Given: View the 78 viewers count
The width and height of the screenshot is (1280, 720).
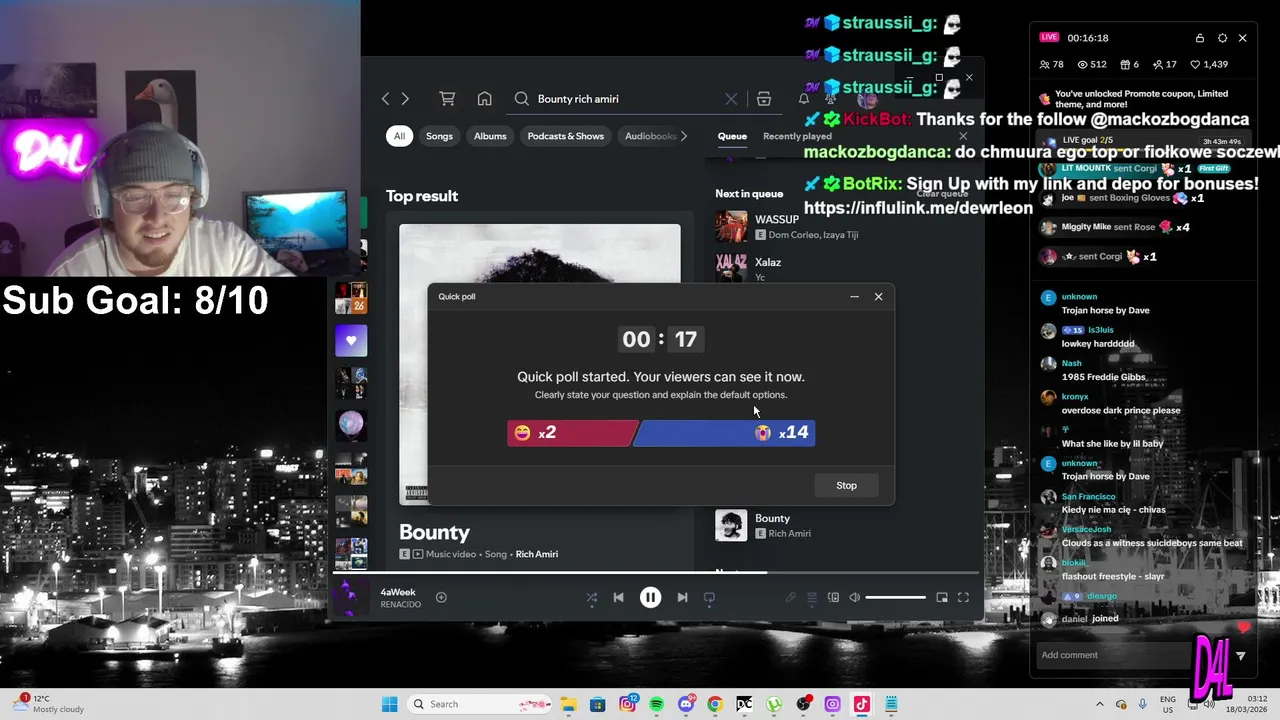Looking at the screenshot, I should pyautogui.click(x=1051, y=64).
